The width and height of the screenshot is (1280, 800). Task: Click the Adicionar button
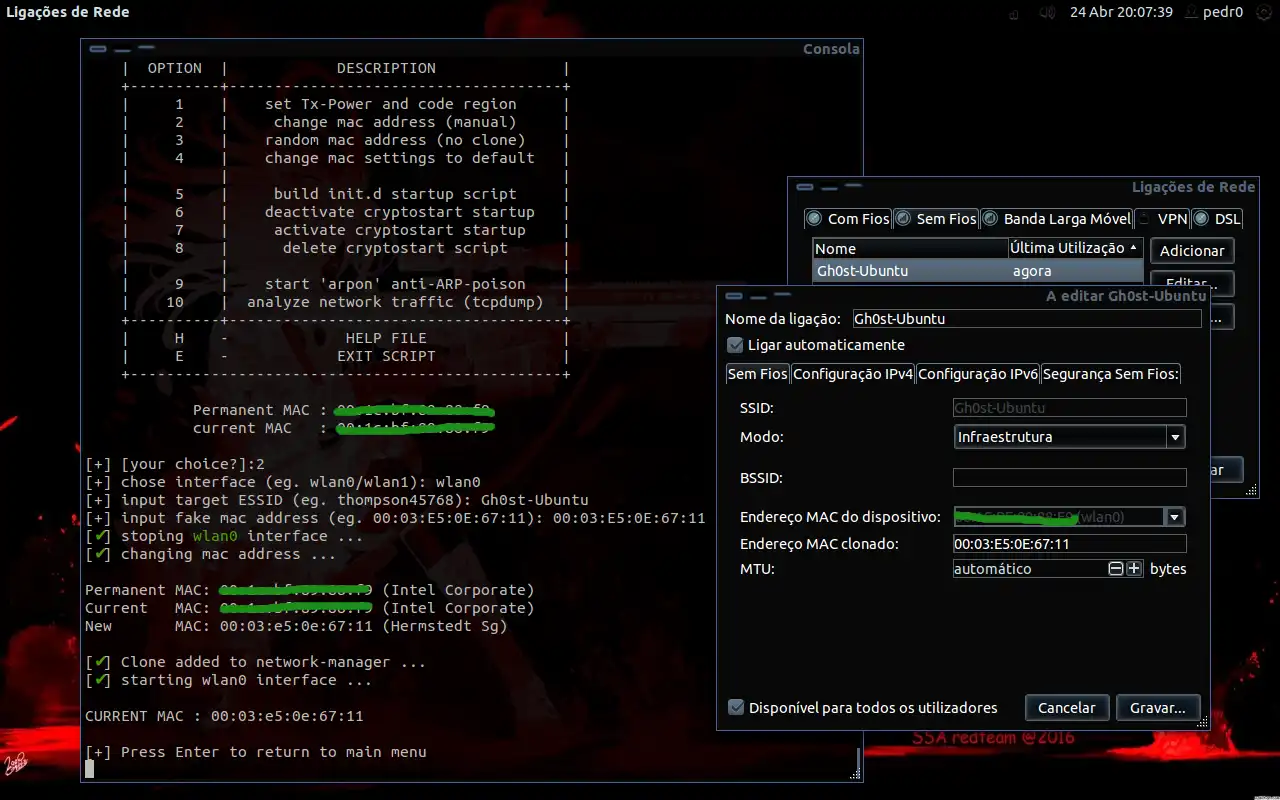(1192, 251)
